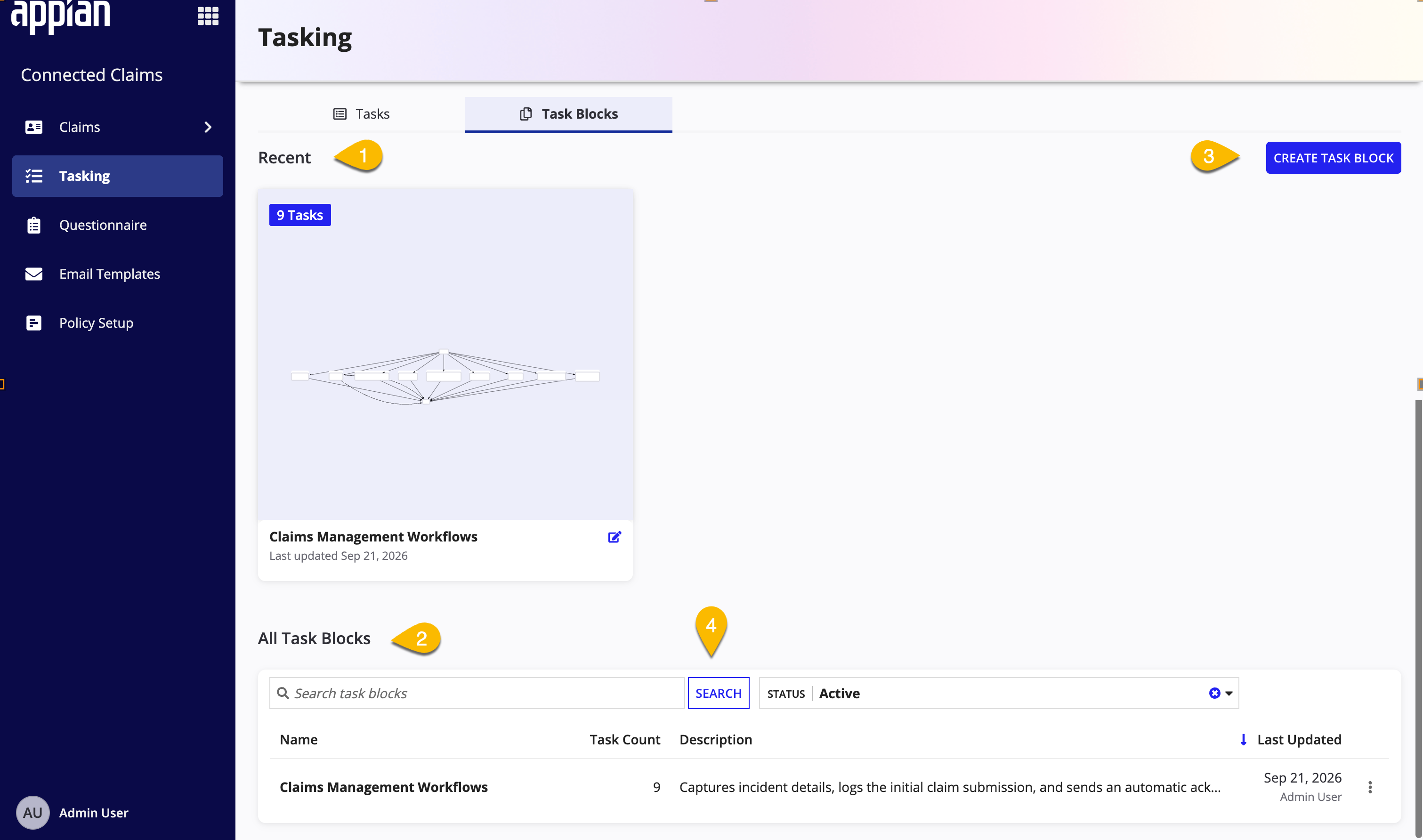Sort by Description column header
This screenshot has width=1423, height=840.
pyautogui.click(x=715, y=739)
